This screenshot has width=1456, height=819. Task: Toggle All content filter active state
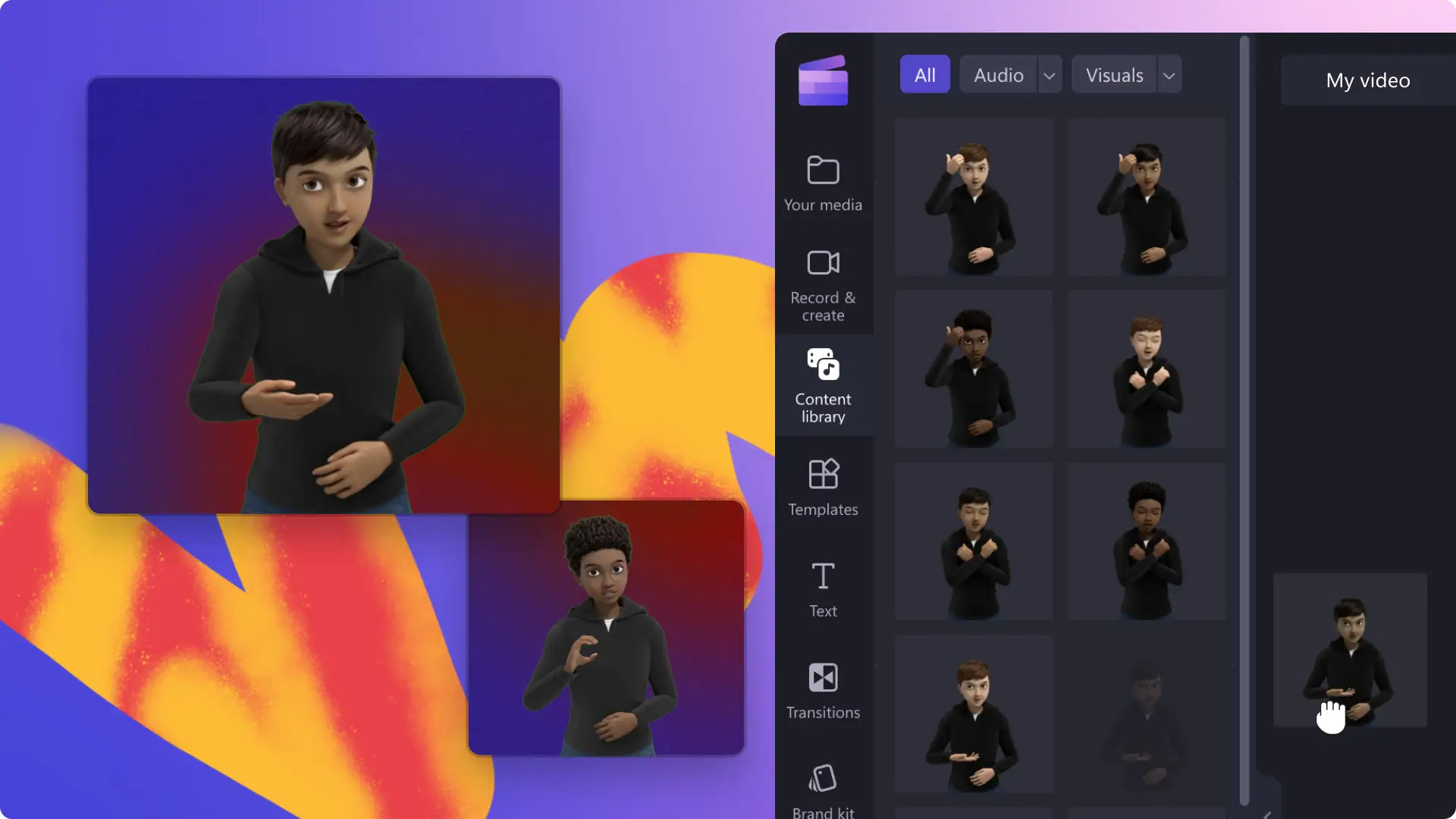click(924, 75)
